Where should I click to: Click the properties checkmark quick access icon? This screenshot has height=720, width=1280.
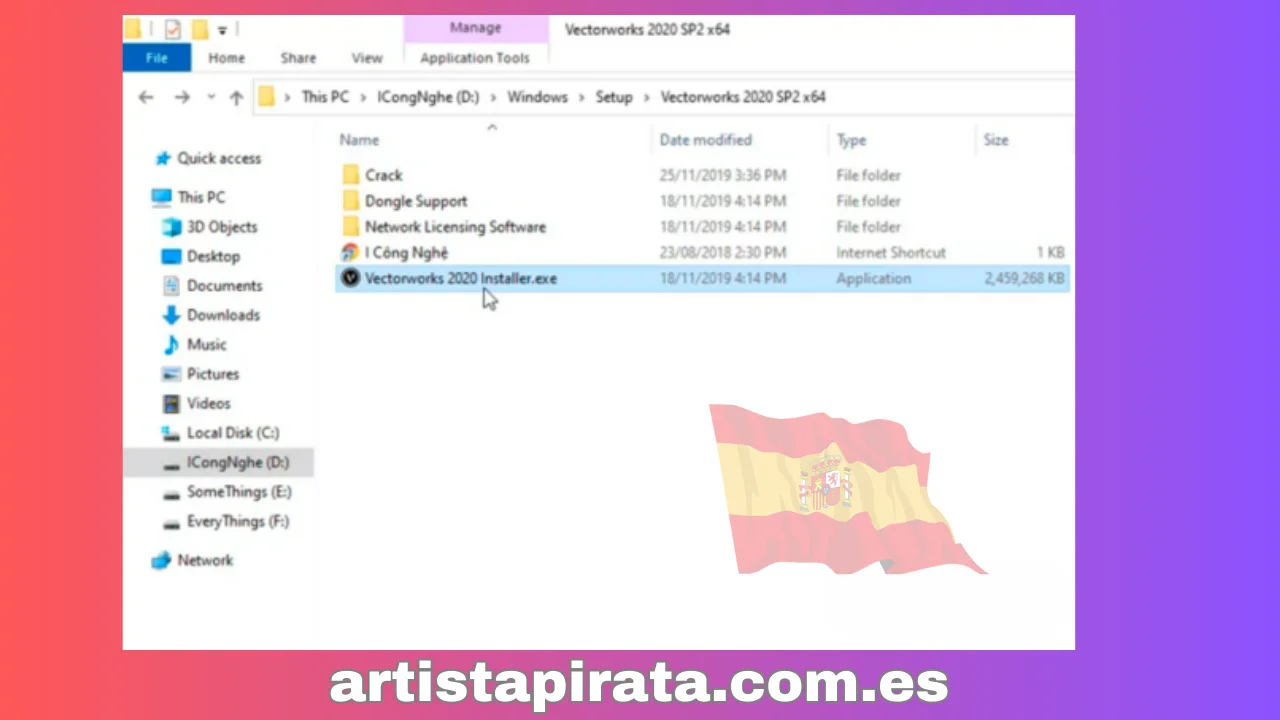(x=172, y=30)
